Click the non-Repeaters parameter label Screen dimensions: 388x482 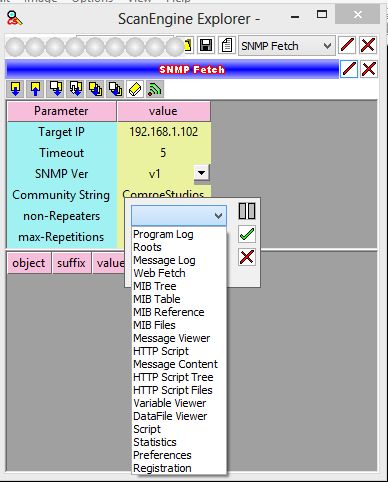pos(61,216)
